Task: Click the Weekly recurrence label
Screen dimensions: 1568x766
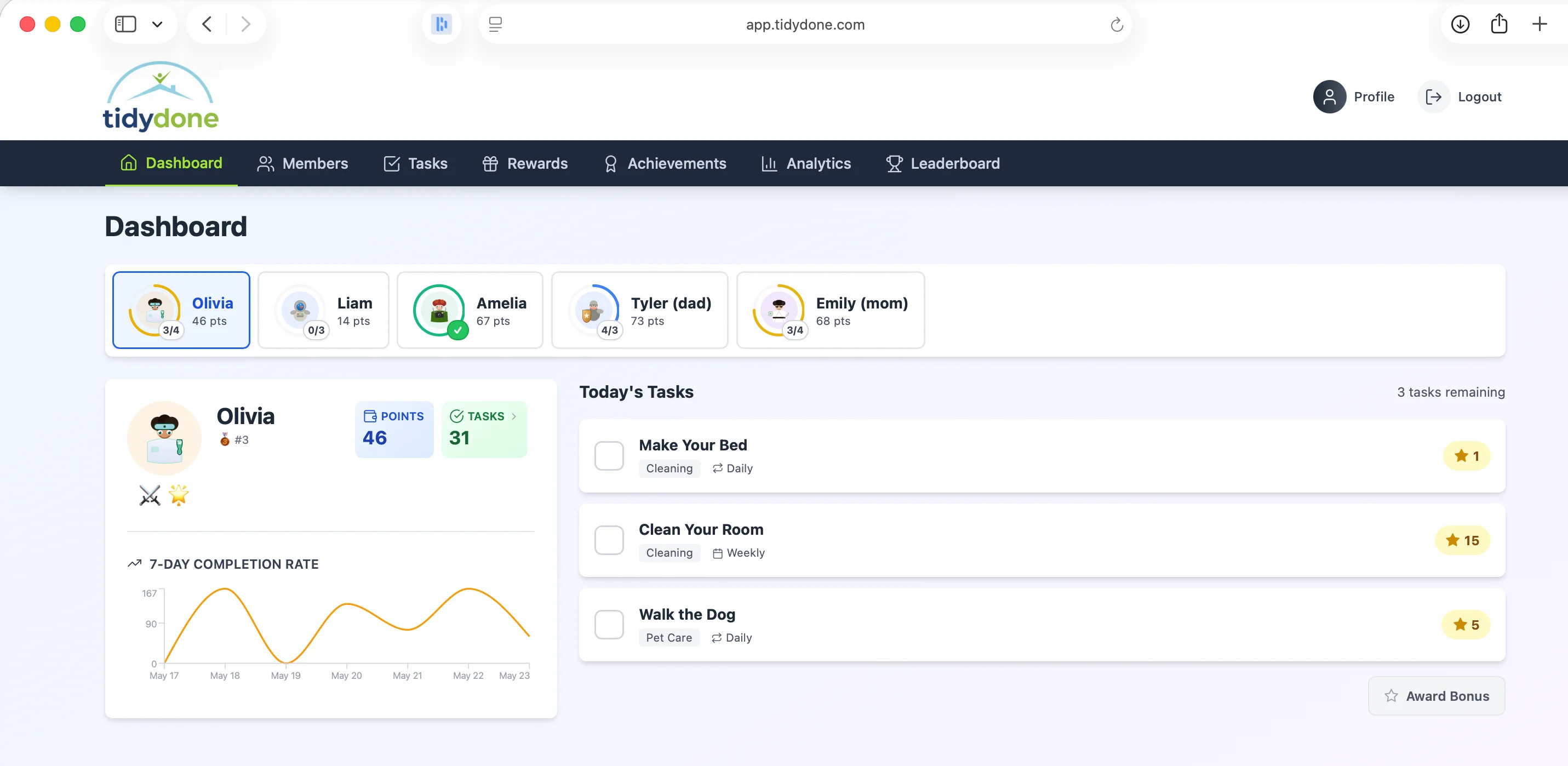Action: pos(738,553)
